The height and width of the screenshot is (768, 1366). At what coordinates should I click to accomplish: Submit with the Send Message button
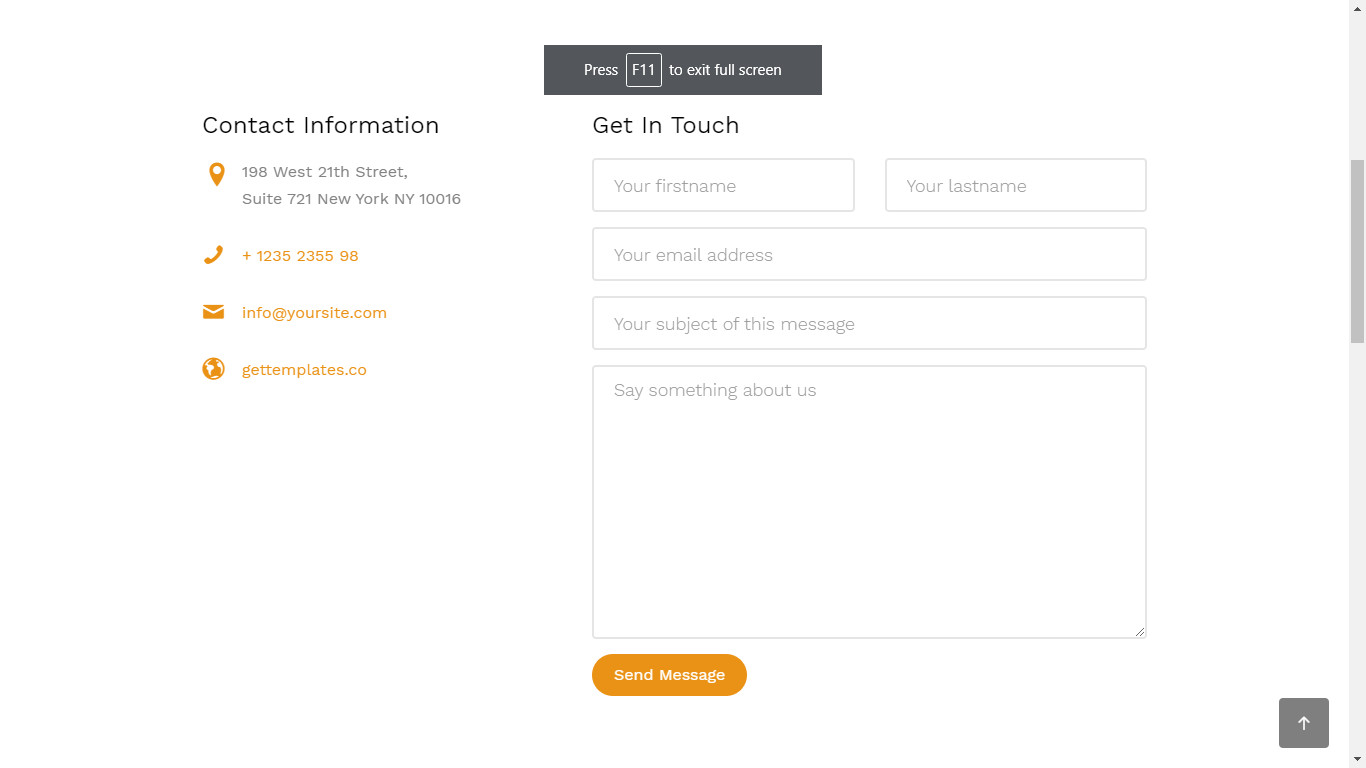(x=669, y=675)
